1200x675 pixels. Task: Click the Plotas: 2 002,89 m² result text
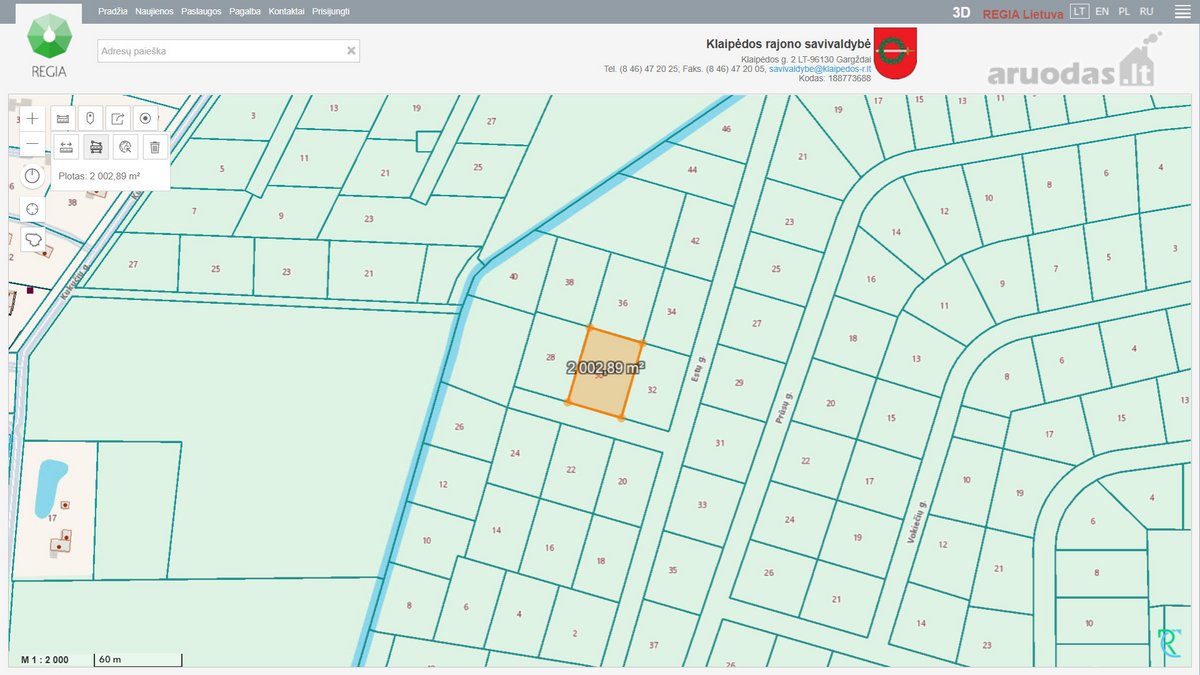pos(99,176)
